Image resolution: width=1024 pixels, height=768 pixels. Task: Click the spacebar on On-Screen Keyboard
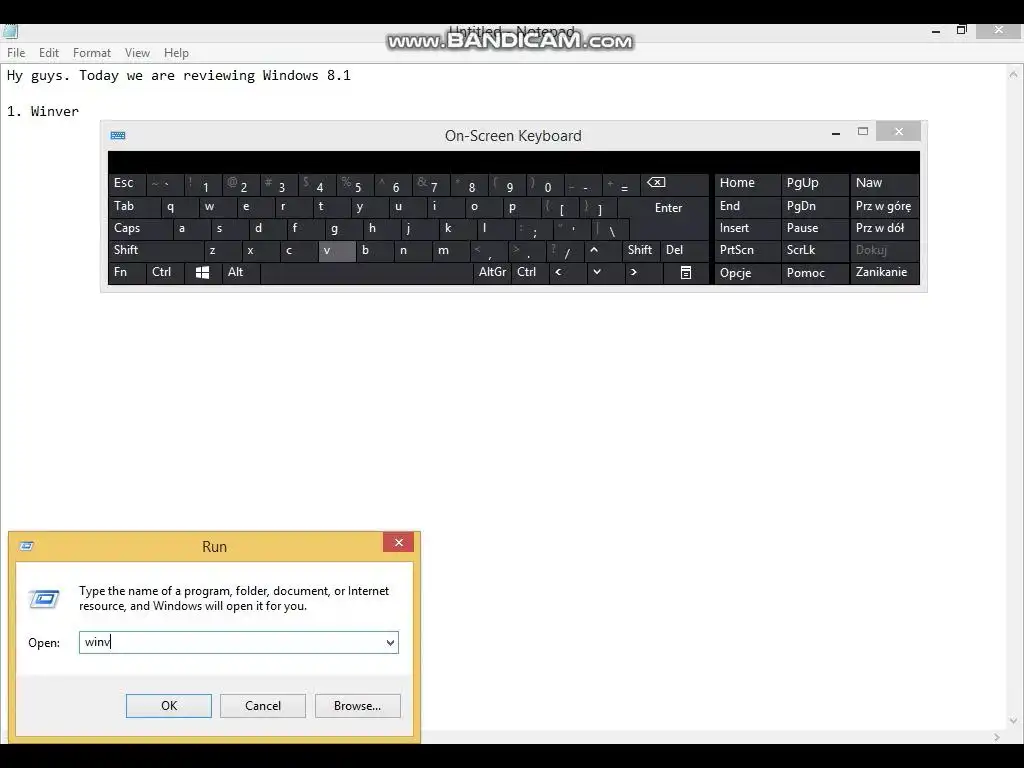366,272
